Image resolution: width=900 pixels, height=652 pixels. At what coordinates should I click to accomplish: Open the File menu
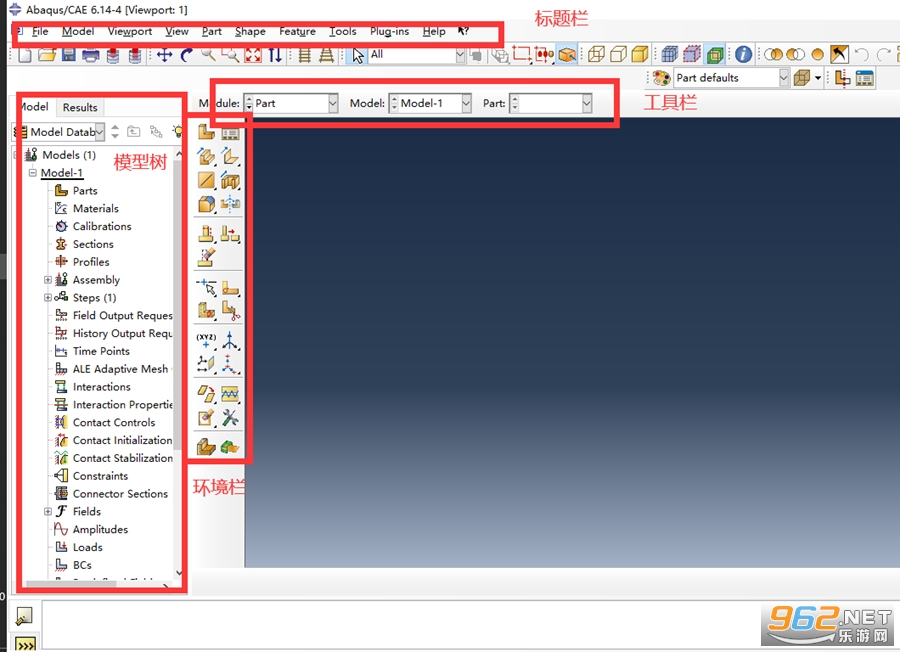pos(40,32)
